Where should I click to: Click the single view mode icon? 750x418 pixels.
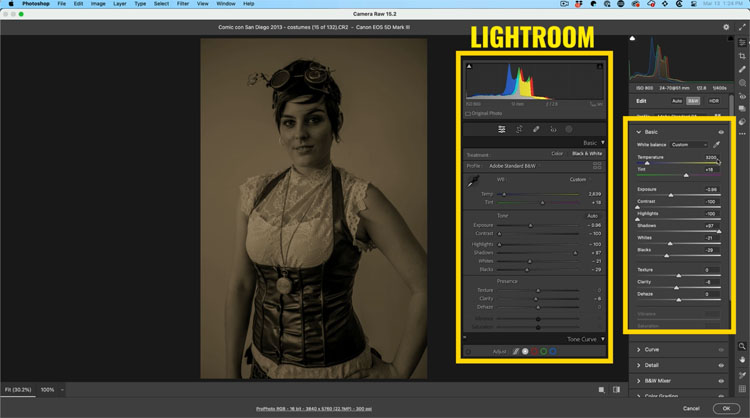pos(601,390)
